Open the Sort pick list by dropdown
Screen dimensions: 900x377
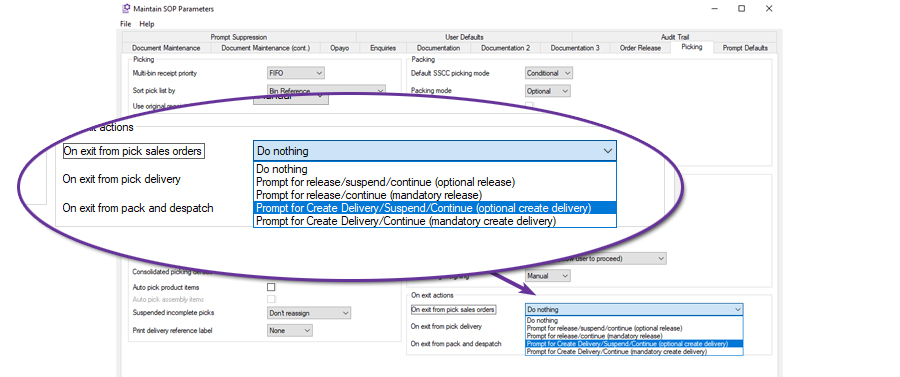(326, 90)
